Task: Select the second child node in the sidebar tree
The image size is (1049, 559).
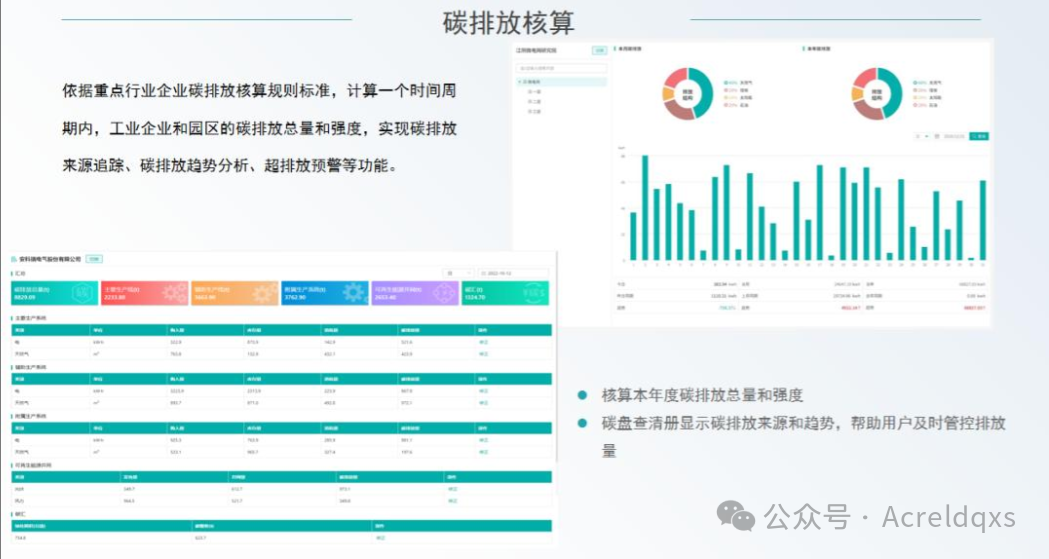Action: coord(535,102)
